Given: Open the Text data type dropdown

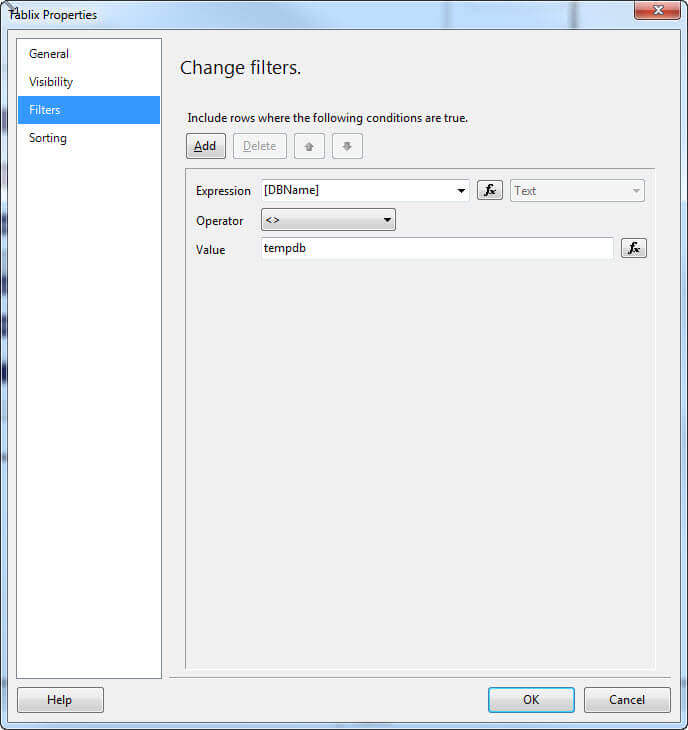Looking at the screenshot, I should 577,191.
